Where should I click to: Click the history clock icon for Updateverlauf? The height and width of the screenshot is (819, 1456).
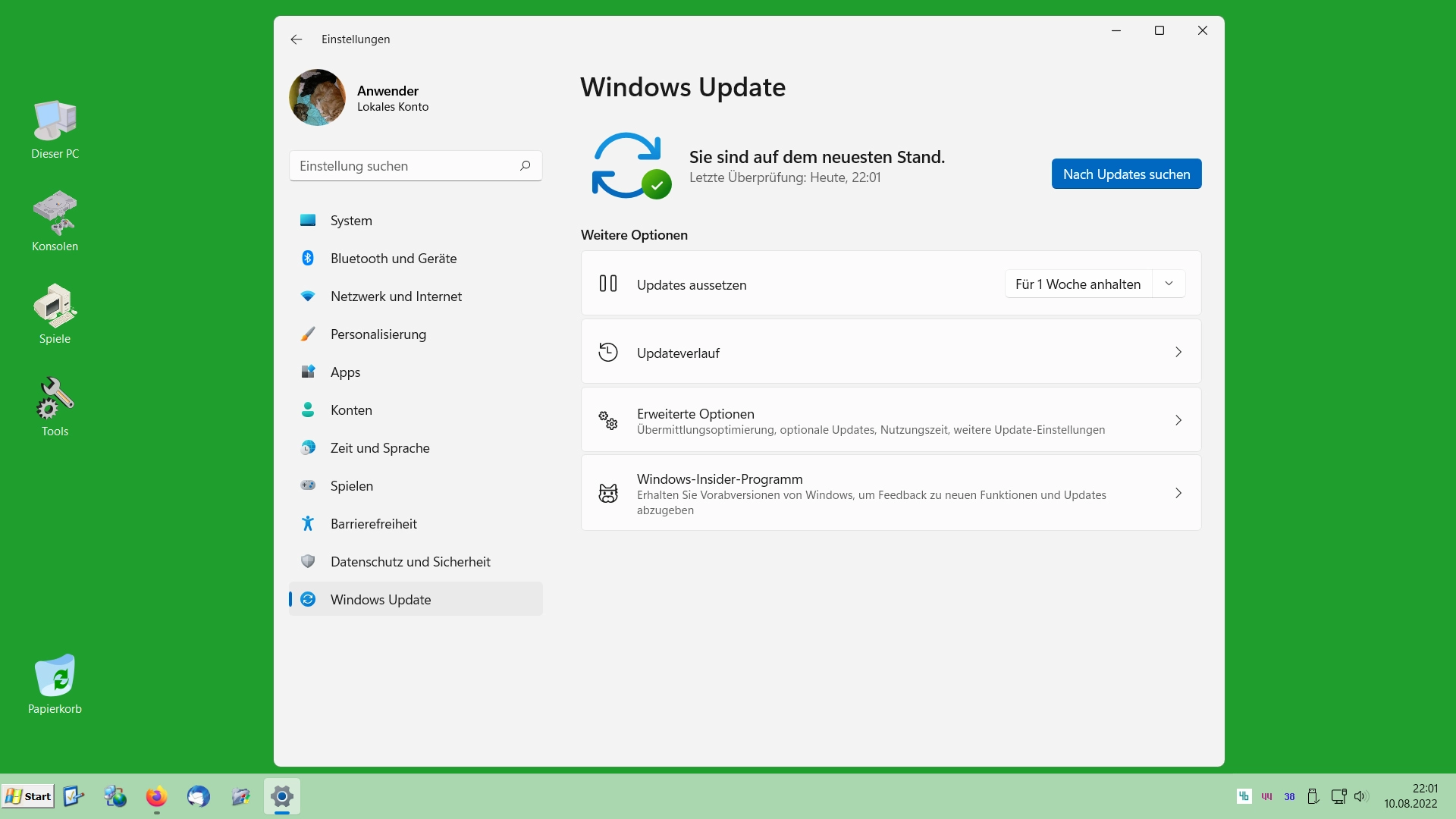pos(608,352)
